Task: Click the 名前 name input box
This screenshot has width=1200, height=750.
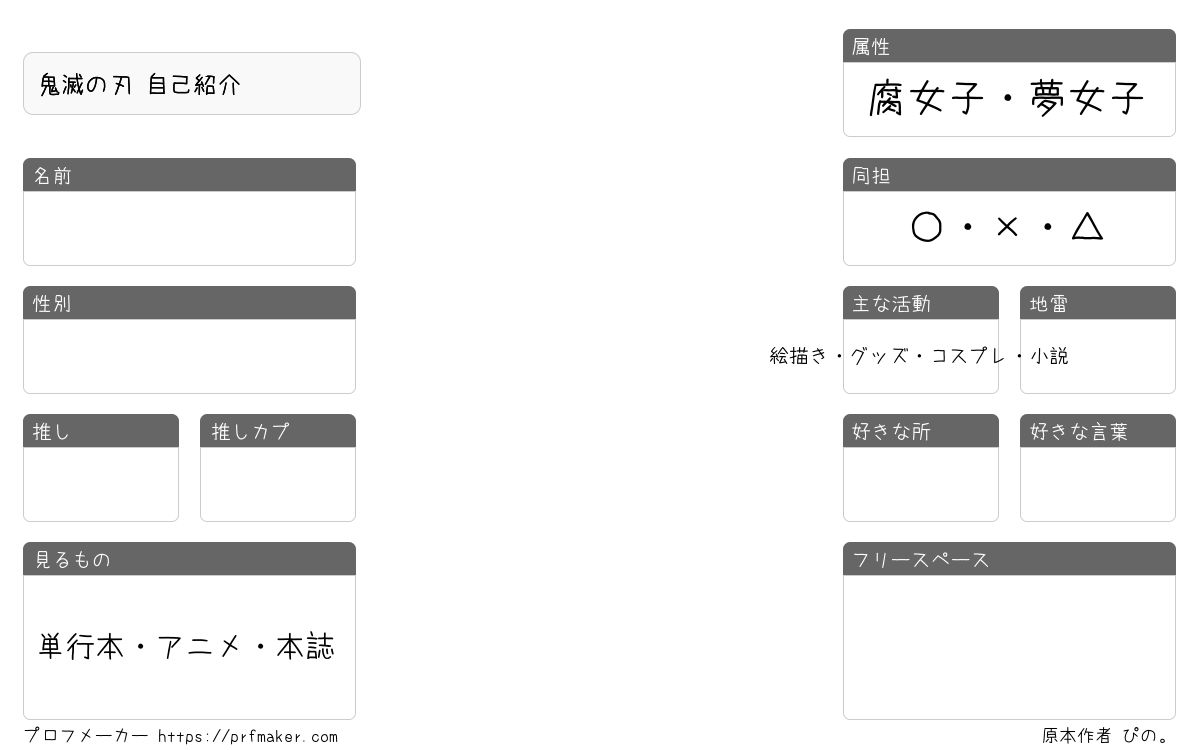Action: pos(189,228)
